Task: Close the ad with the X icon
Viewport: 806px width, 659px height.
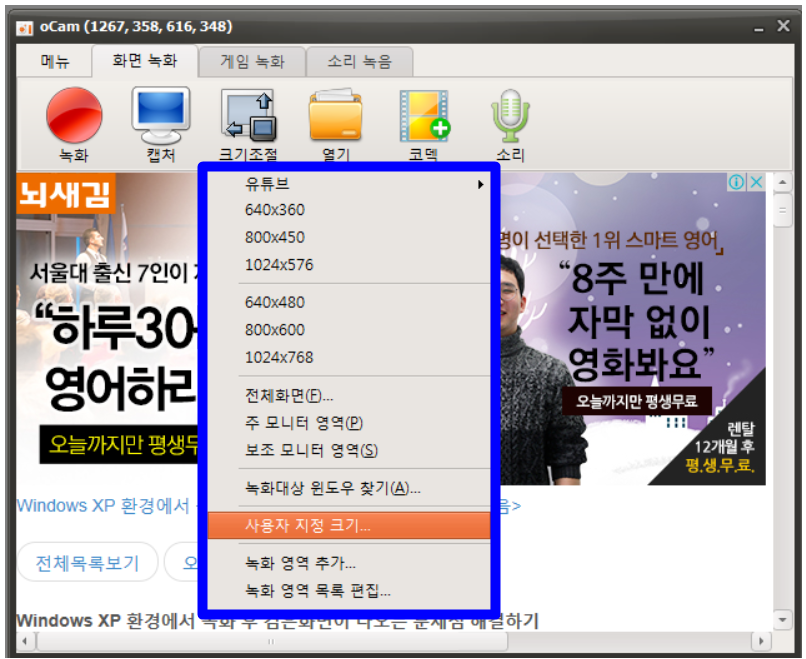Action: click(x=756, y=182)
